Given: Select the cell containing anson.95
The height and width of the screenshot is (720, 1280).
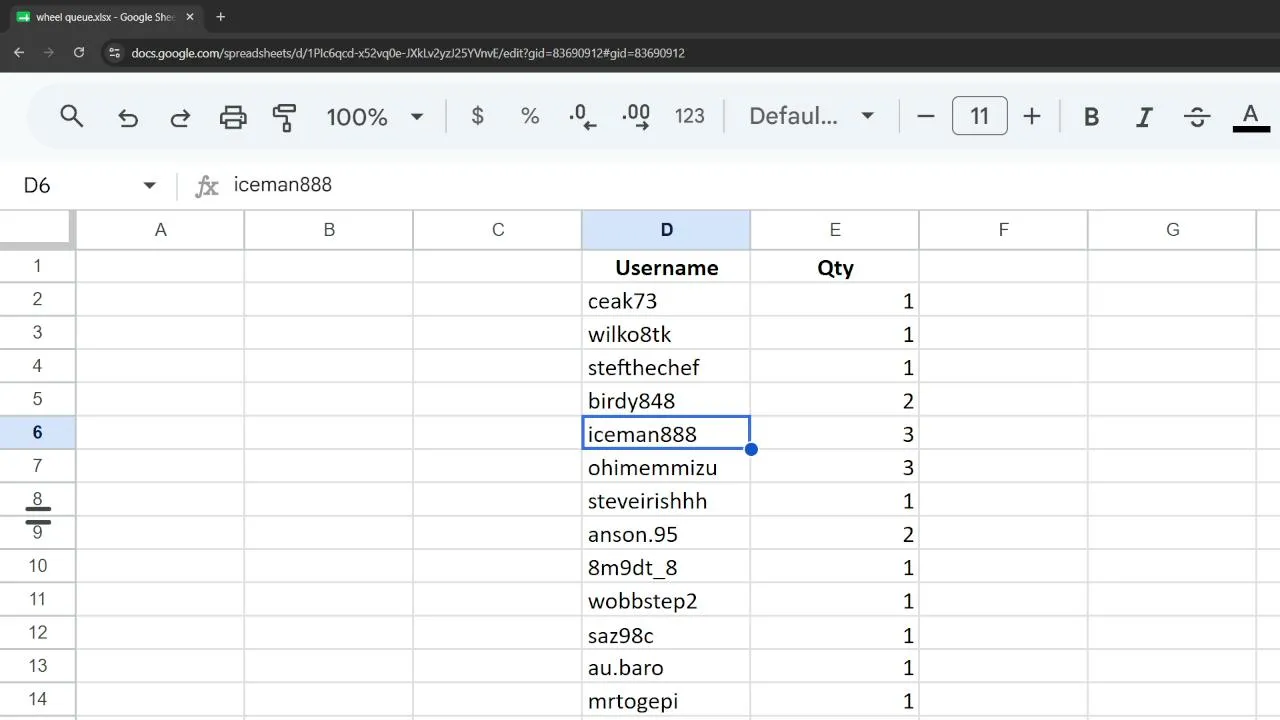Looking at the screenshot, I should (x=666, y=534).
